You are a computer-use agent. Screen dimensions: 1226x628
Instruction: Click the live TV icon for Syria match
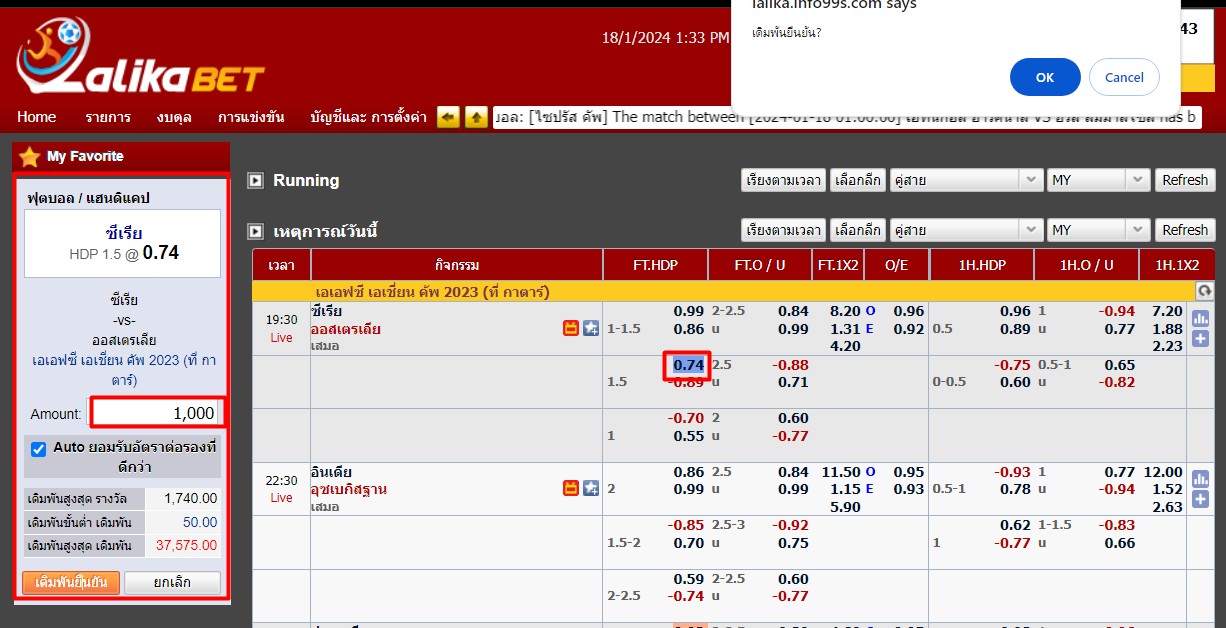click(x=572, y=328)
